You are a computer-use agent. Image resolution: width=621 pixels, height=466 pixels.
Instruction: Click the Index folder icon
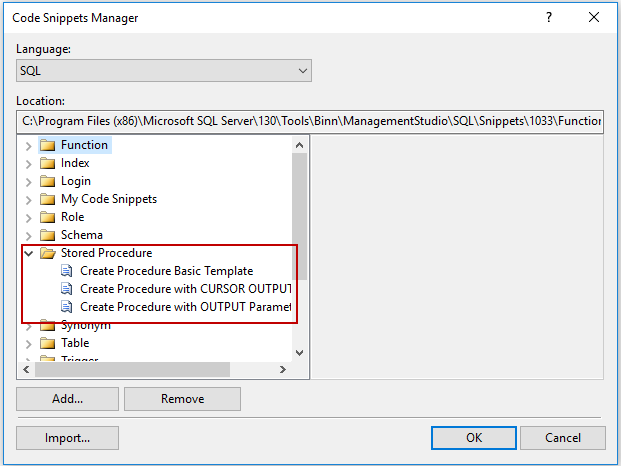coord(47,163)
